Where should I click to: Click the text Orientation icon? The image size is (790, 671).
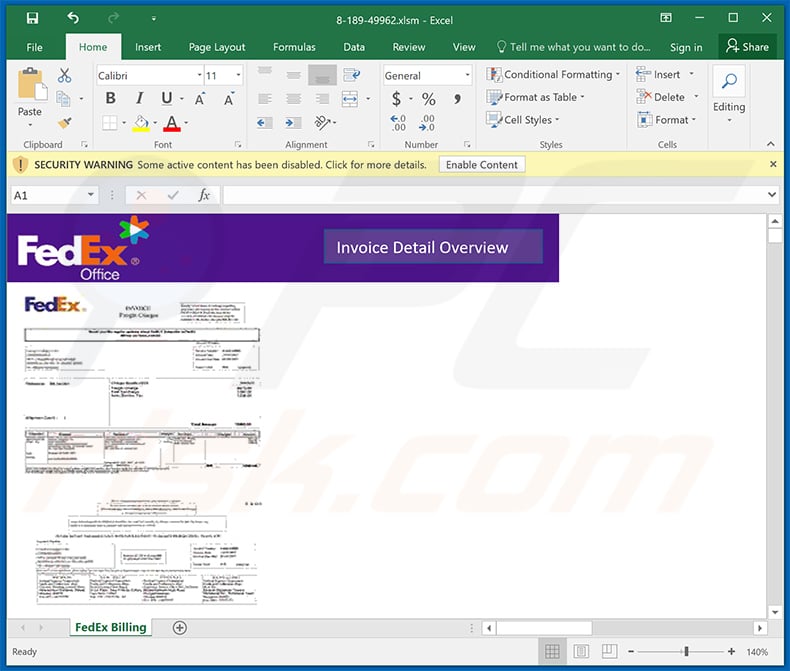(322, 122)
